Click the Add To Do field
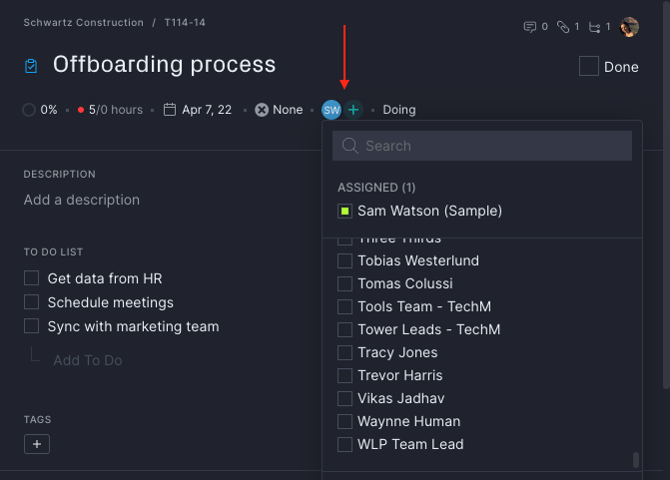The height and width of the screenshot is (480, 670). coord(88,360)
